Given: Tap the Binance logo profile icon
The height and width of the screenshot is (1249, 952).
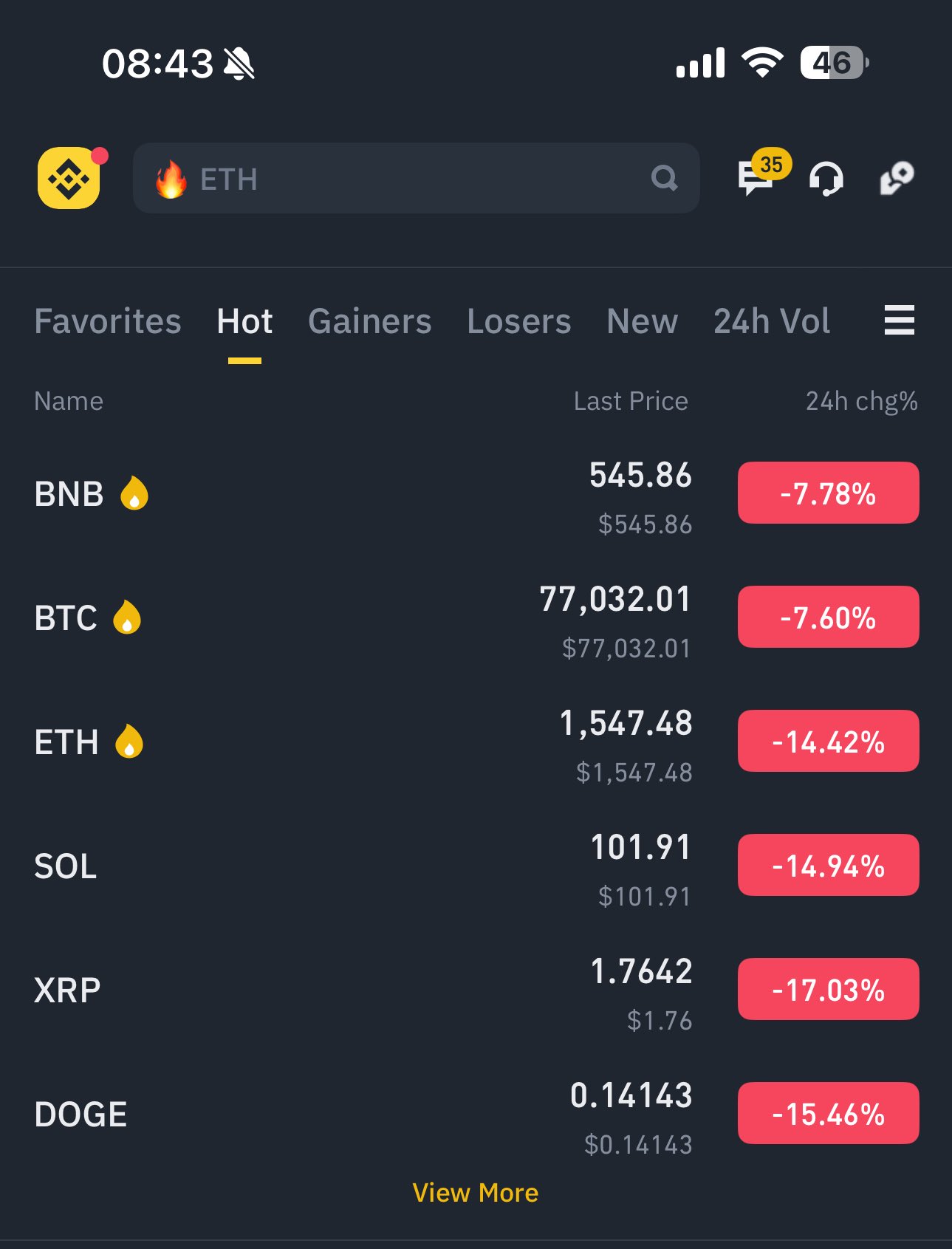Looking at the screenshot, I should point(69,178).
